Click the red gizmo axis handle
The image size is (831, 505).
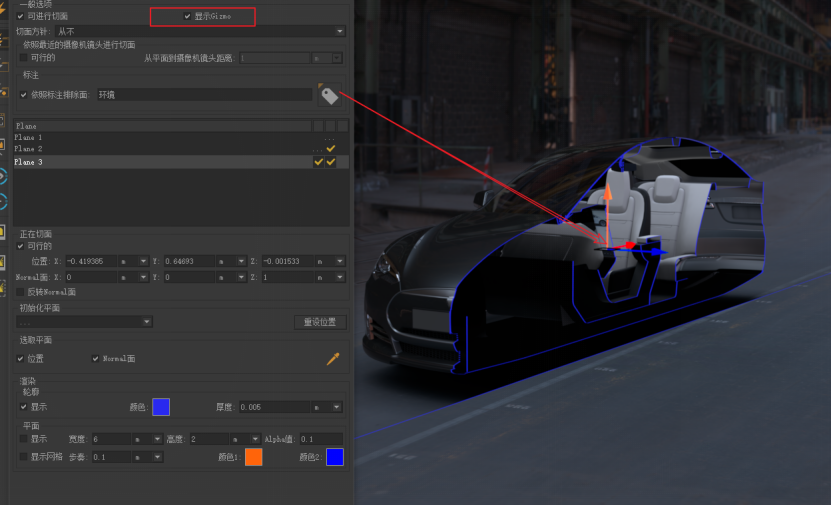click(x=628, y=245)
